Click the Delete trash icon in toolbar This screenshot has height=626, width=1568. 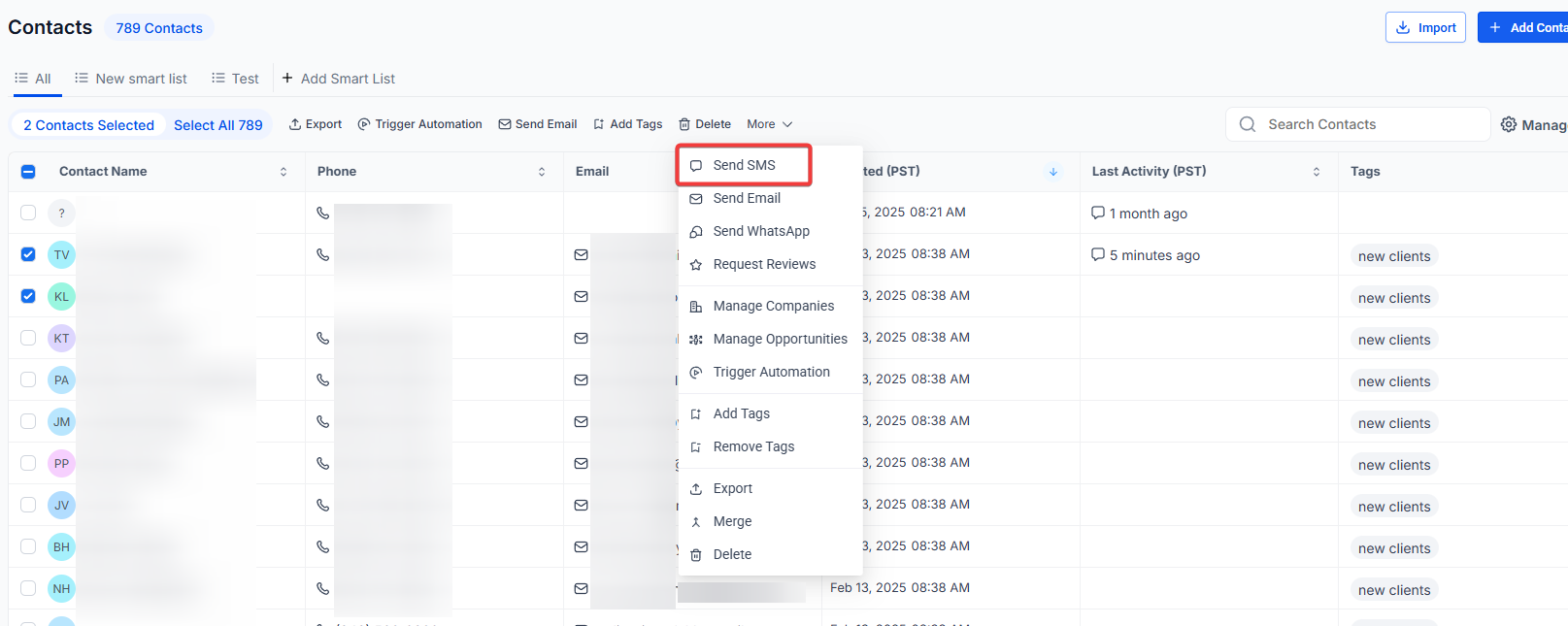684,124
